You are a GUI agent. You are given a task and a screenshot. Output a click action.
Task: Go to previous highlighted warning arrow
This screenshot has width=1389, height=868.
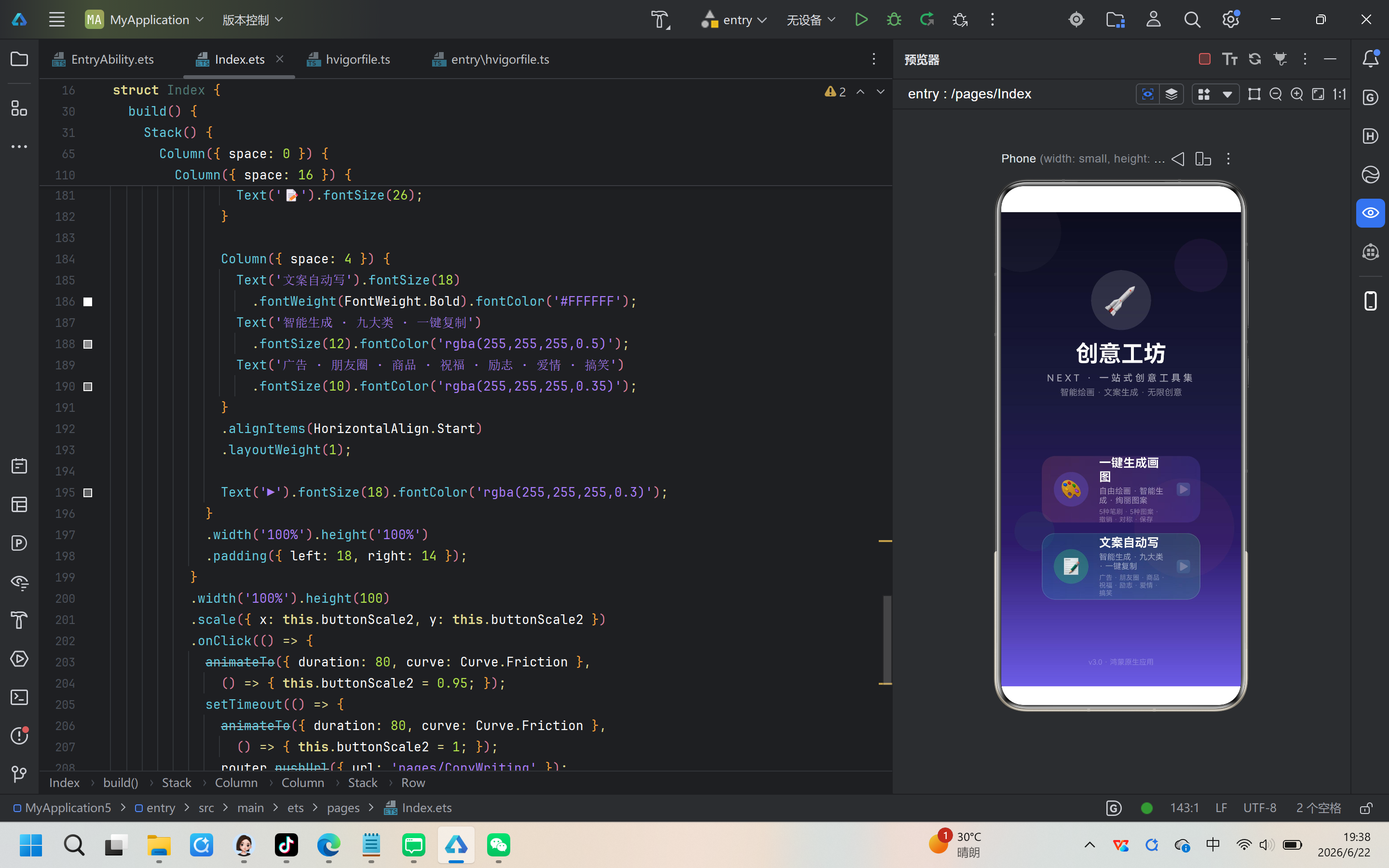click(x=860, y=92)
